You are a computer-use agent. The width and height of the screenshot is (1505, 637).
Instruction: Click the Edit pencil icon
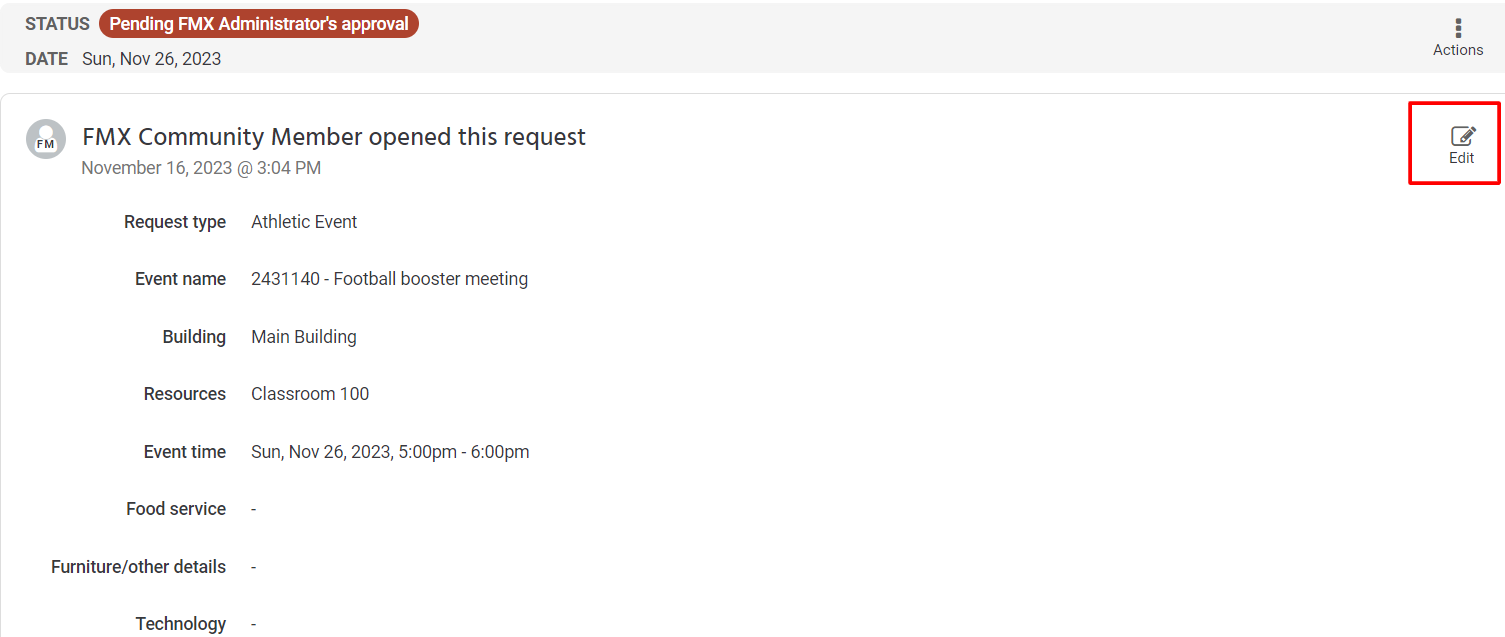1462,136
